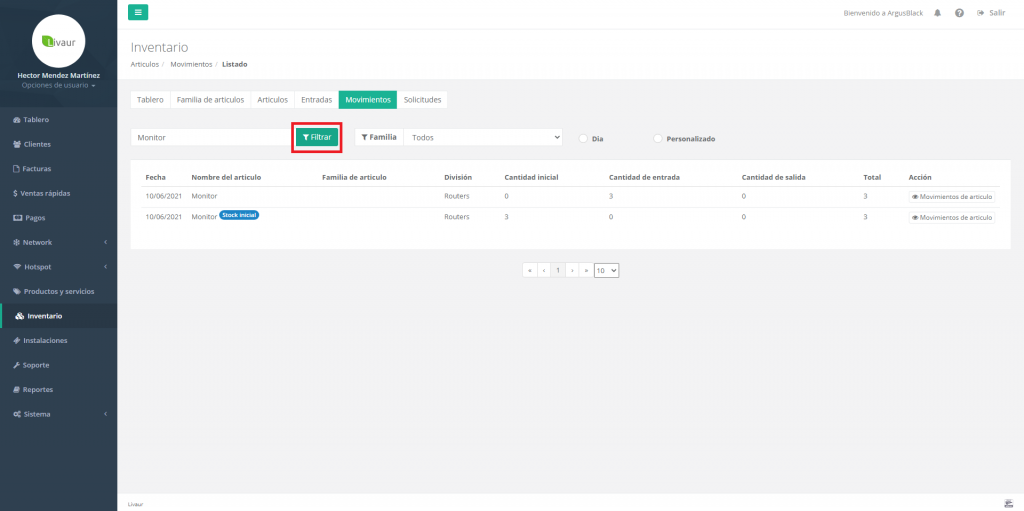Log out using the Salir link
Screen dimensions: 1024x511
(x=991, y=13)
